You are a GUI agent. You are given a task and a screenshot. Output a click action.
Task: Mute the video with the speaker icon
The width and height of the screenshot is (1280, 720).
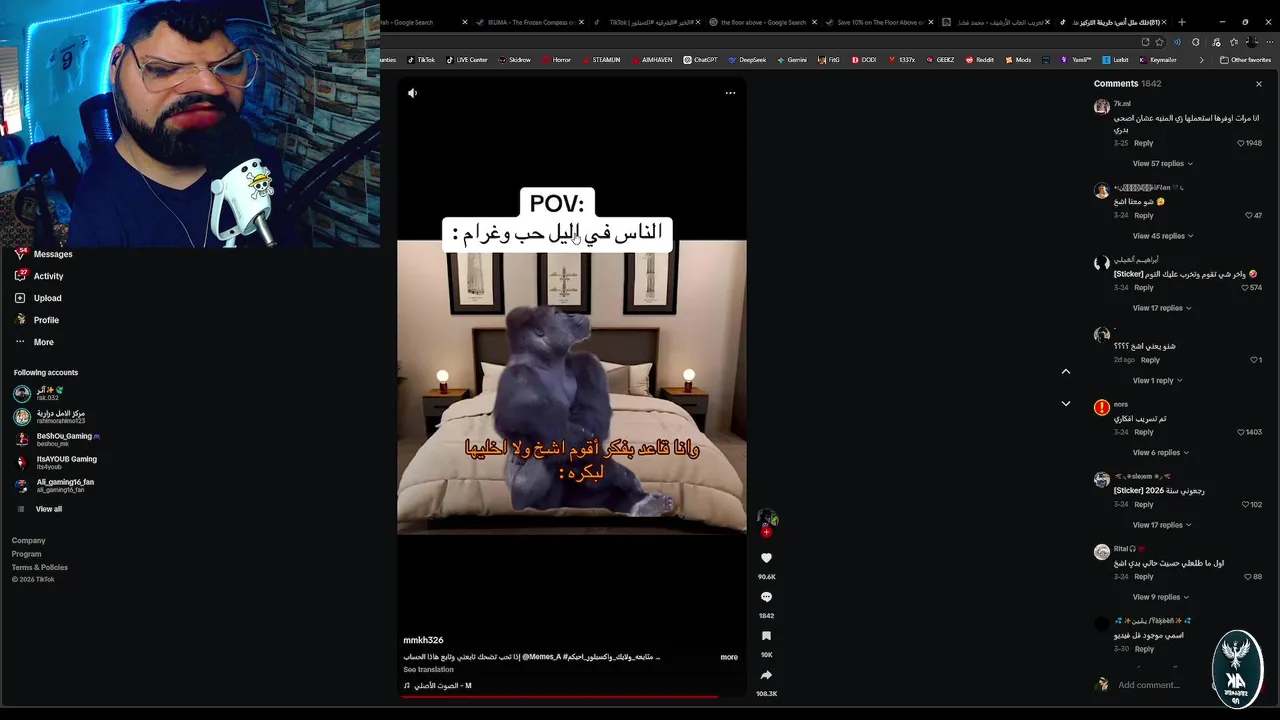point(412,93)
